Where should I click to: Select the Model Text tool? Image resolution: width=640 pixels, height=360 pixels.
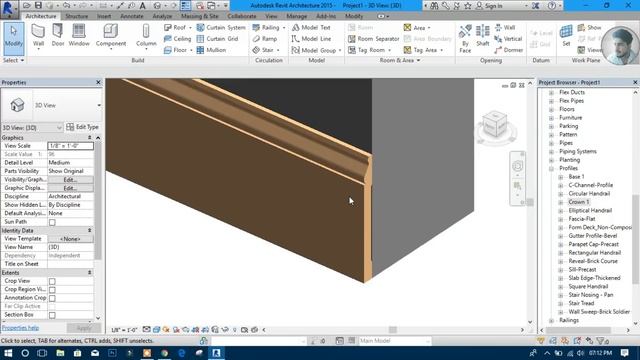tap(311, 27)
